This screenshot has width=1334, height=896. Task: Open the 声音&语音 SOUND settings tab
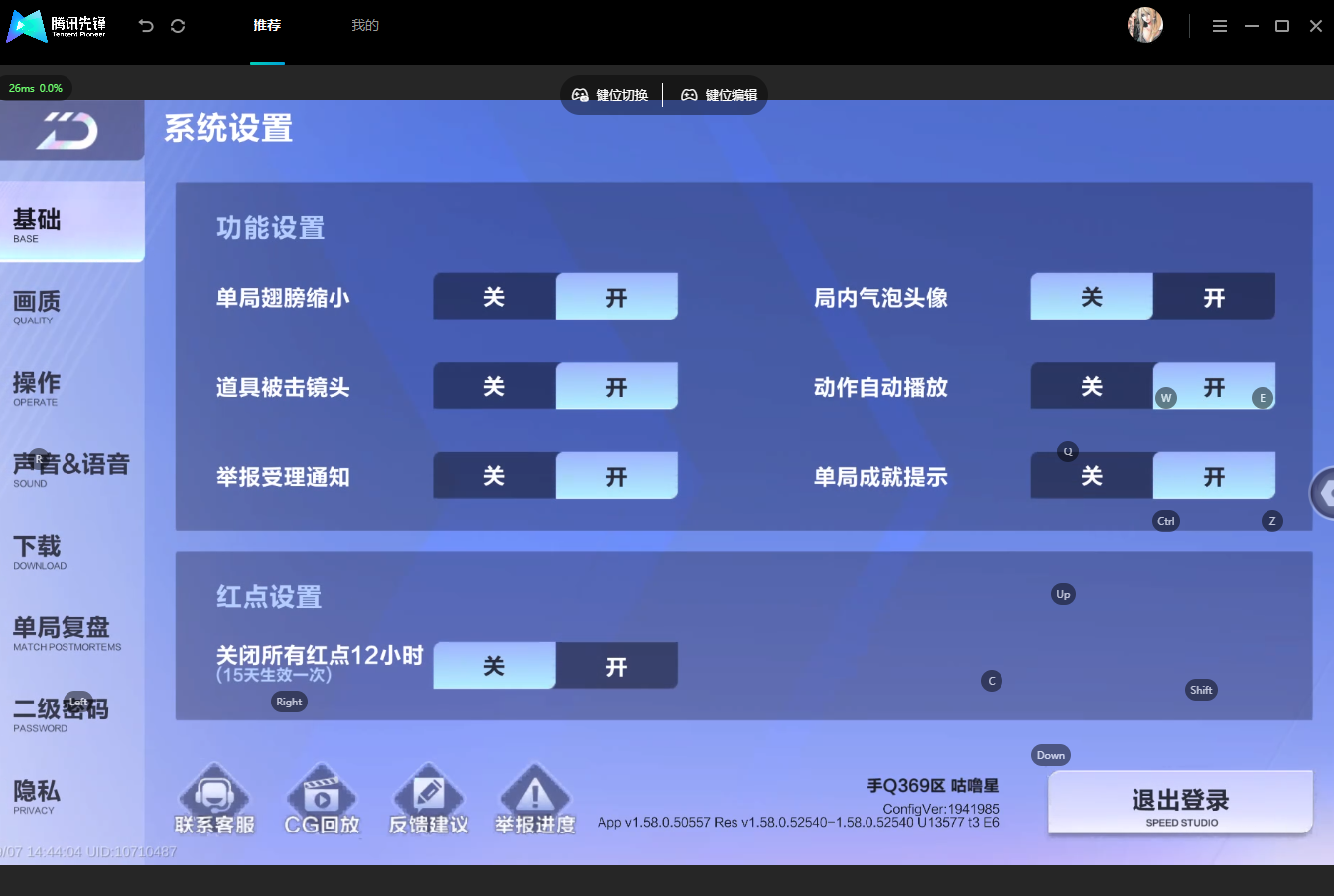coord(71,470)
